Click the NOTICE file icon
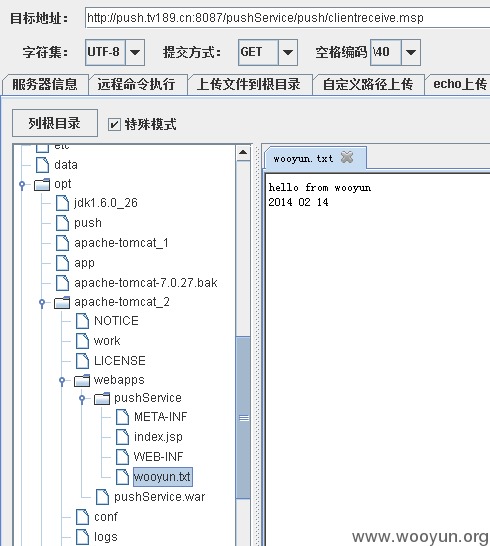The height and width of the screenshot is (546, 490). 82,321
